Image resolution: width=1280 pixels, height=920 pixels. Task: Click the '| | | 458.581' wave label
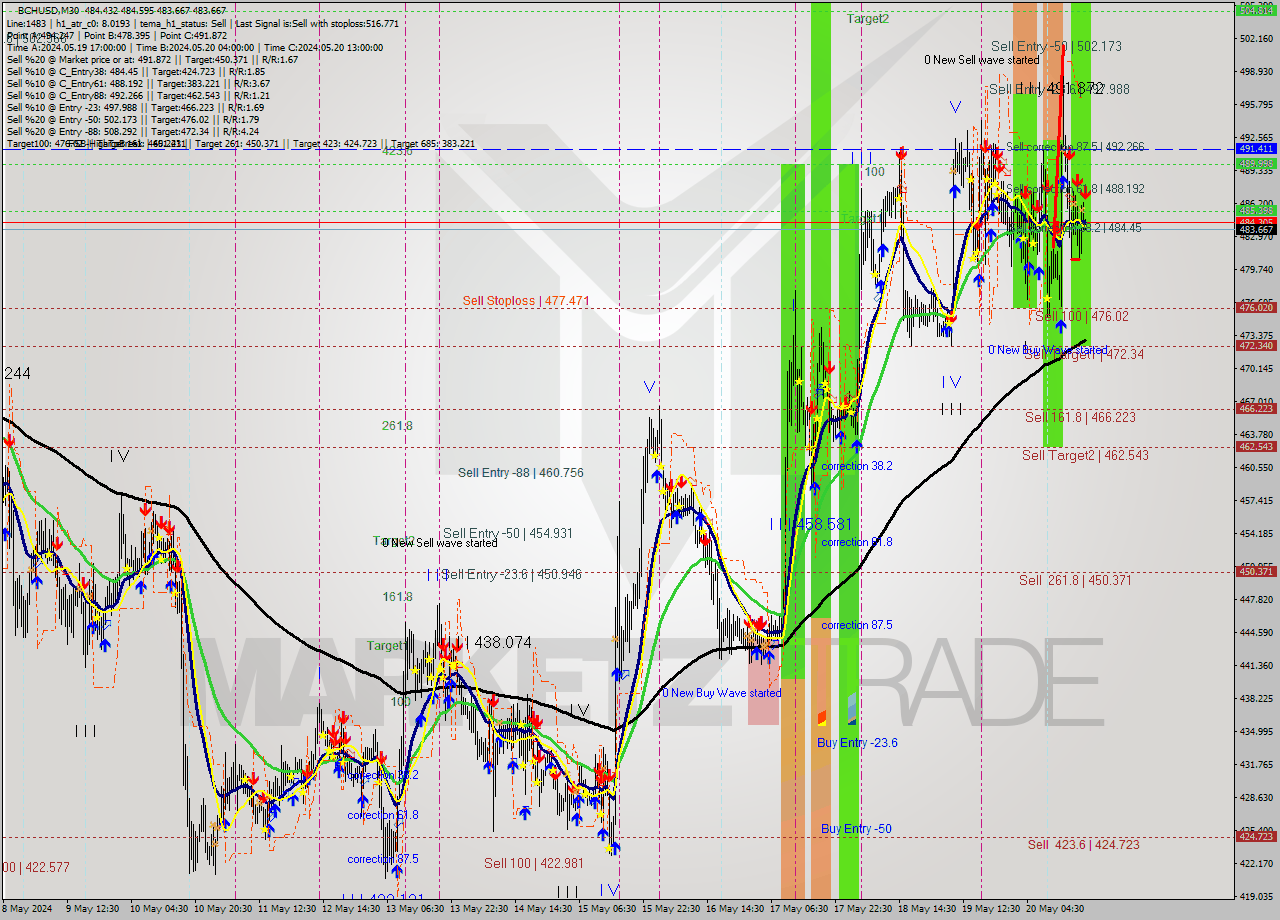810,524
